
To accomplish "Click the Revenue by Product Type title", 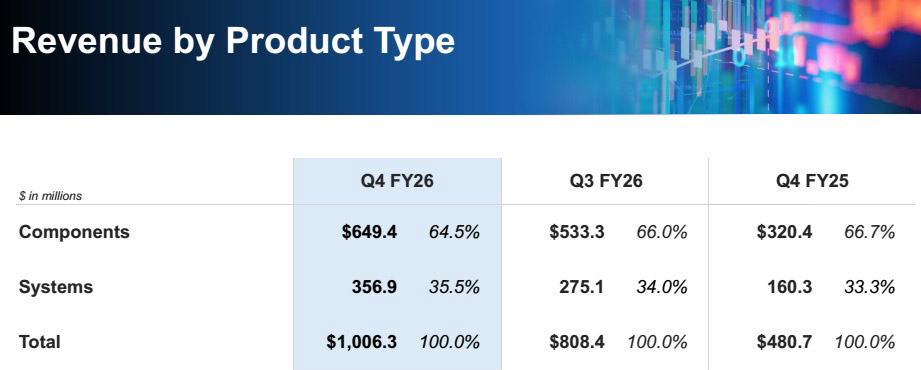I will click(233, 42).
